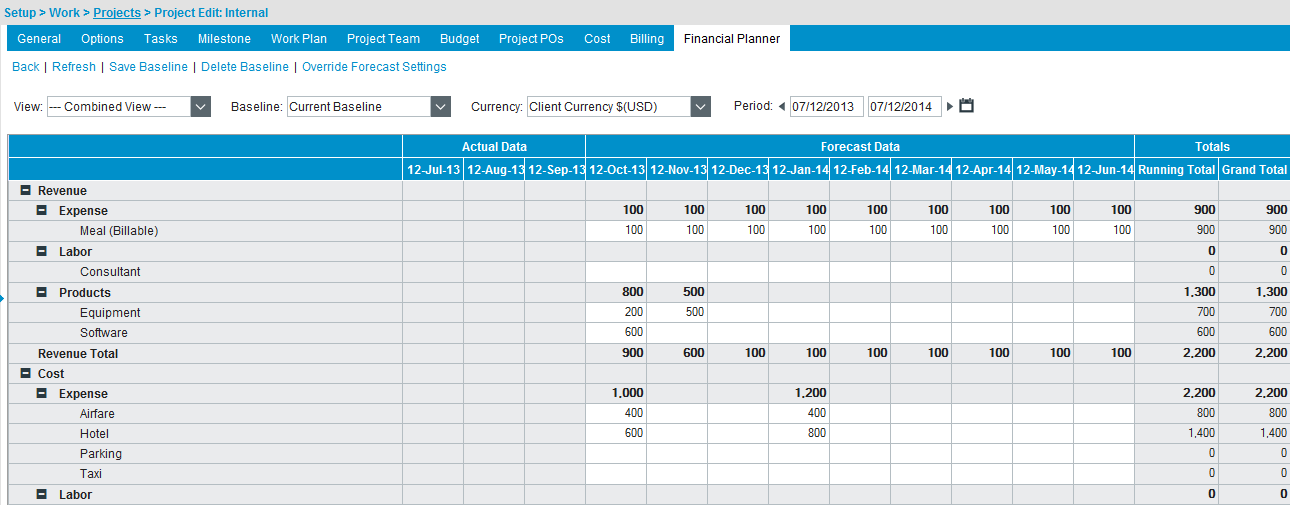Select the Airfare row label

[x=97, y=414]
